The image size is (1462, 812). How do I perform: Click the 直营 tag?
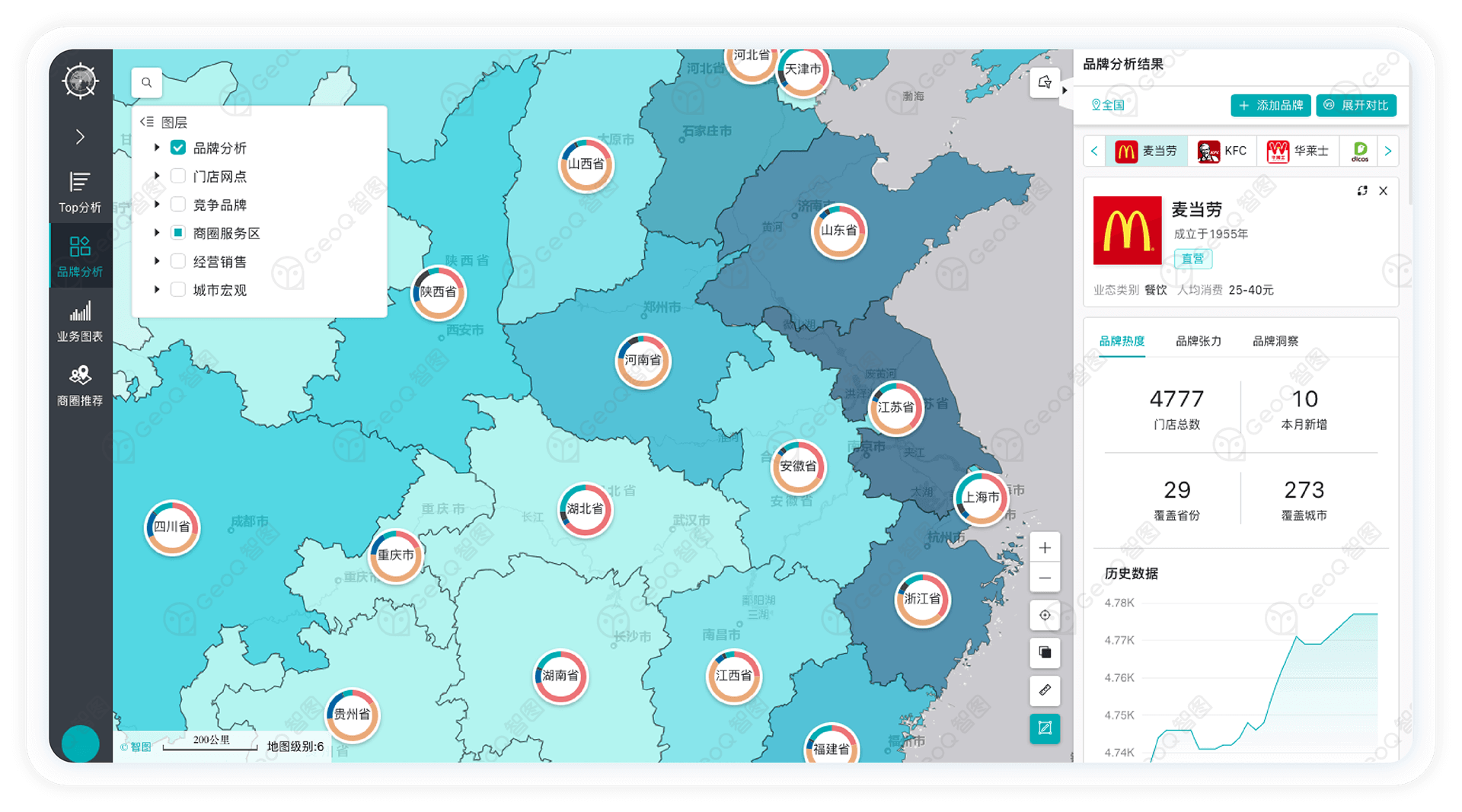[1192, 259]
